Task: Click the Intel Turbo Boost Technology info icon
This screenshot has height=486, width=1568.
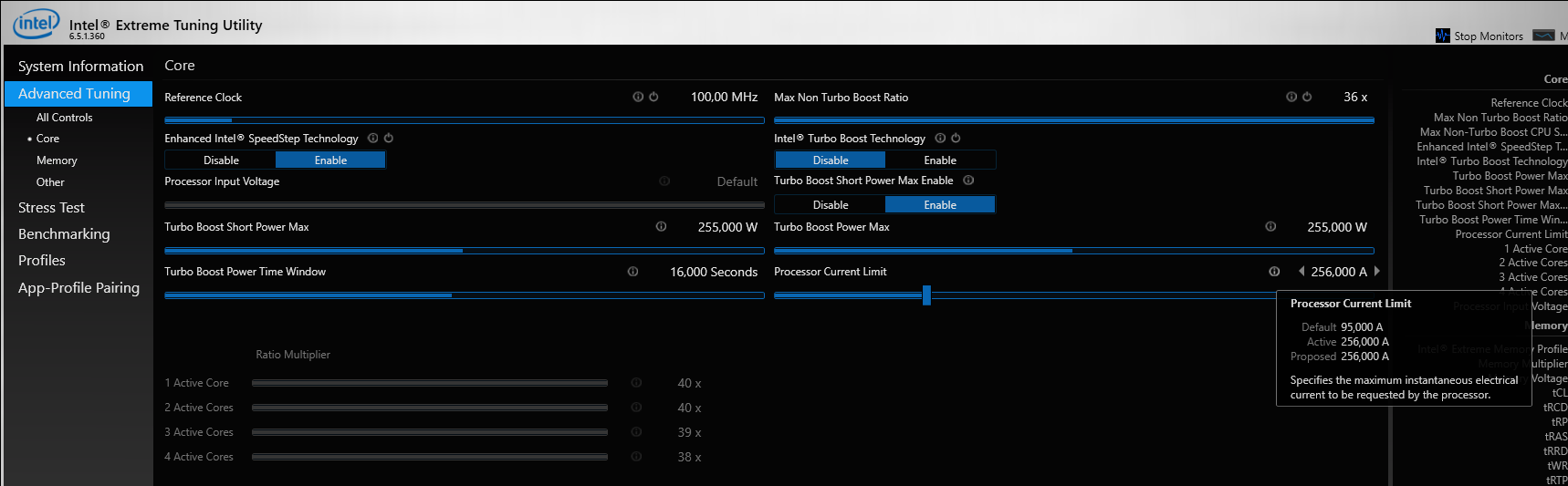Action: (x=940, y=139)
